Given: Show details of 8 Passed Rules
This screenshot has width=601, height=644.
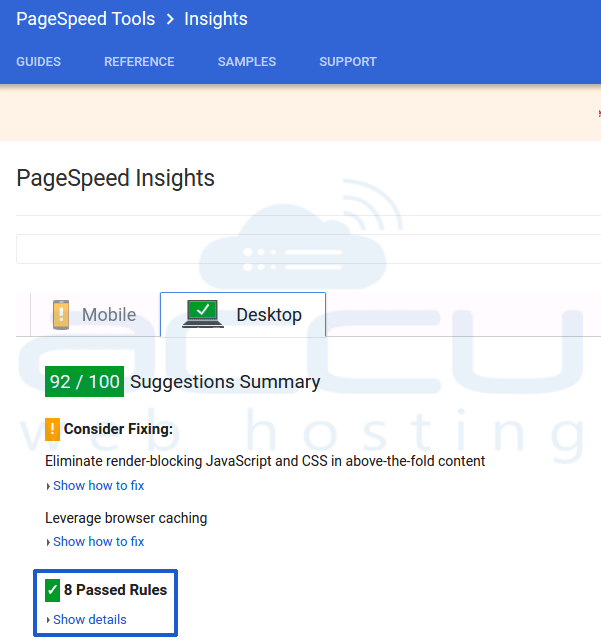Looking at the screenshot, I should [x=90, y=619].
